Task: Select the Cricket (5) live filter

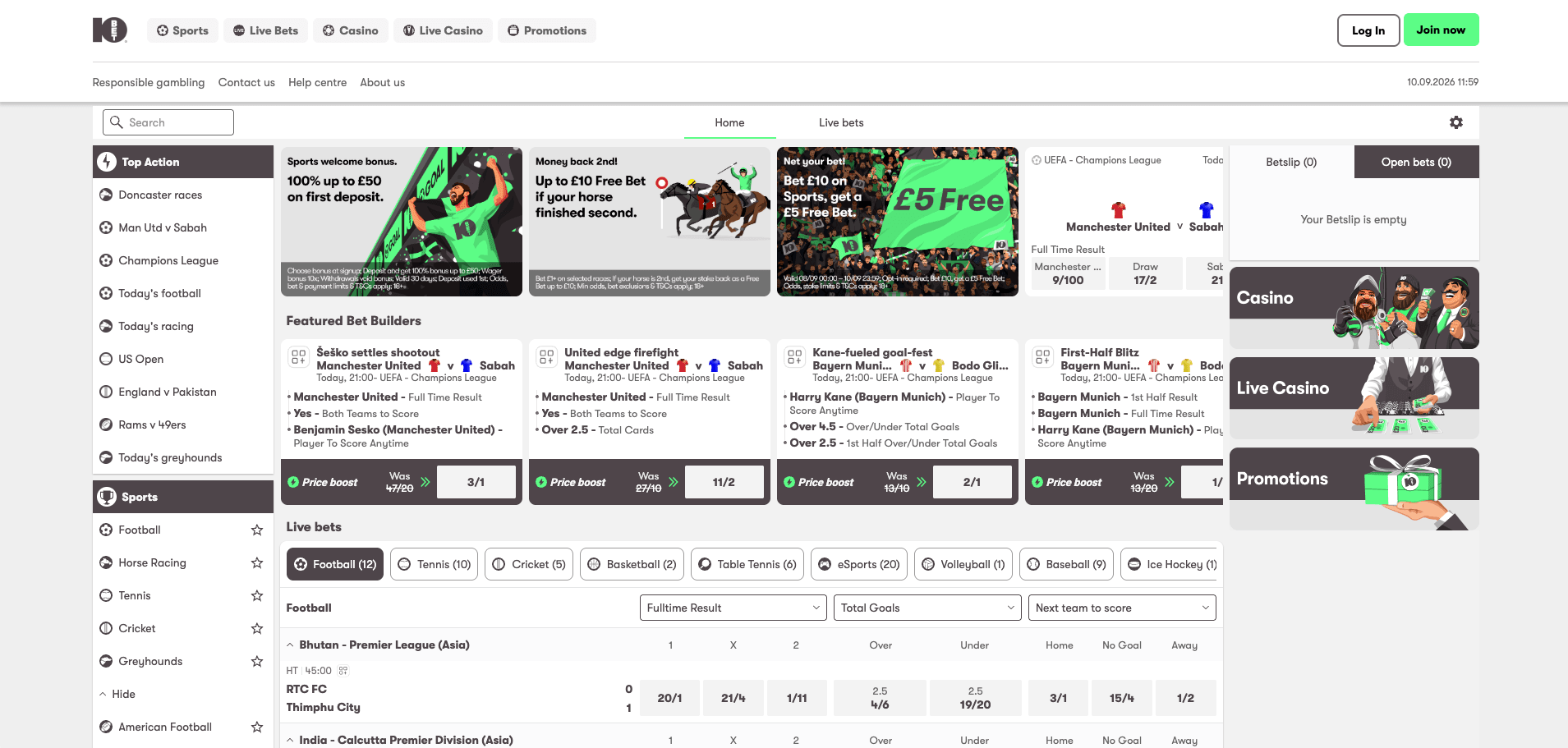Action: (529, 564)
